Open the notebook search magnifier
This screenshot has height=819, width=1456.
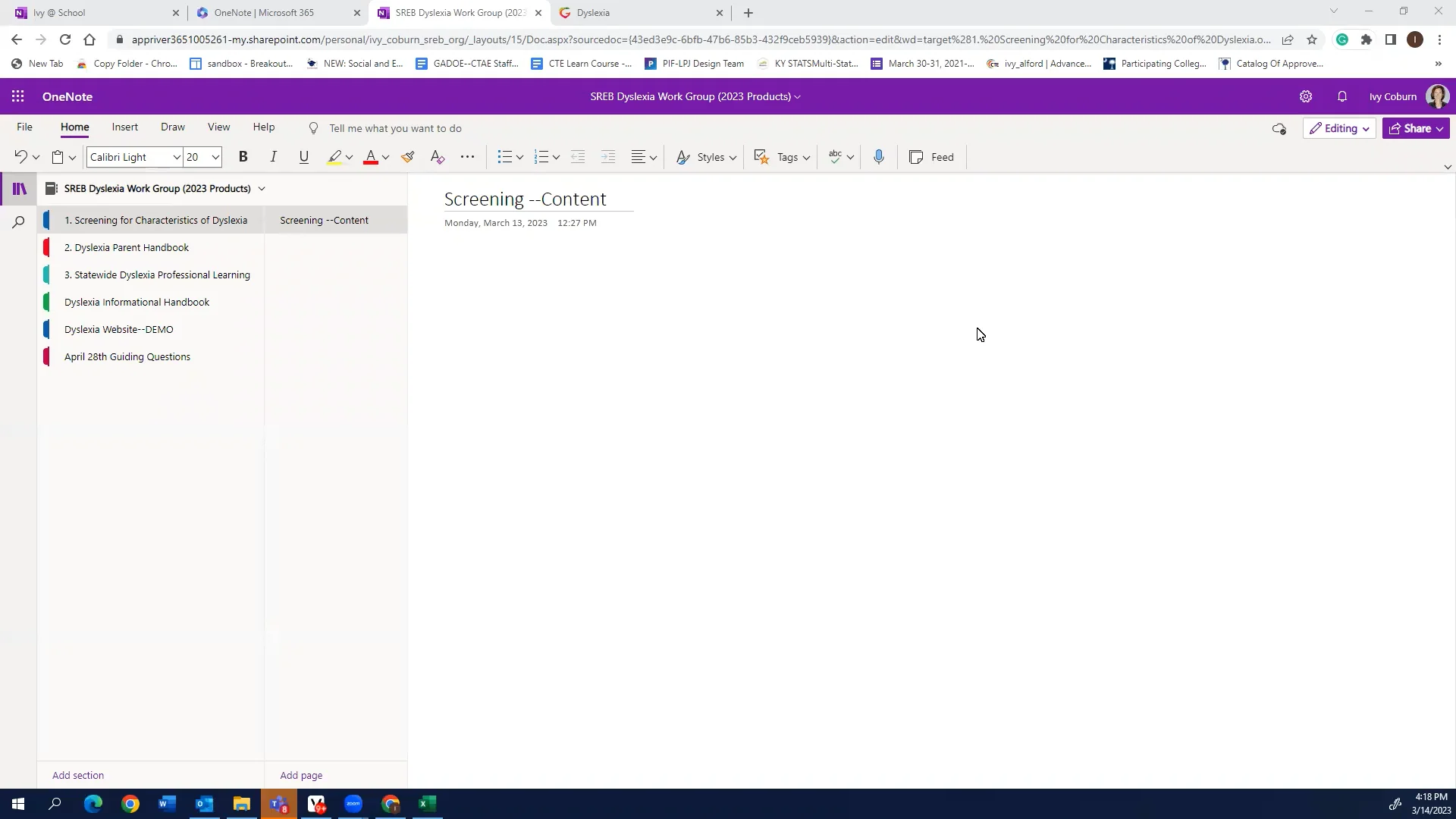pyautogui.click(x=19, y=222)
